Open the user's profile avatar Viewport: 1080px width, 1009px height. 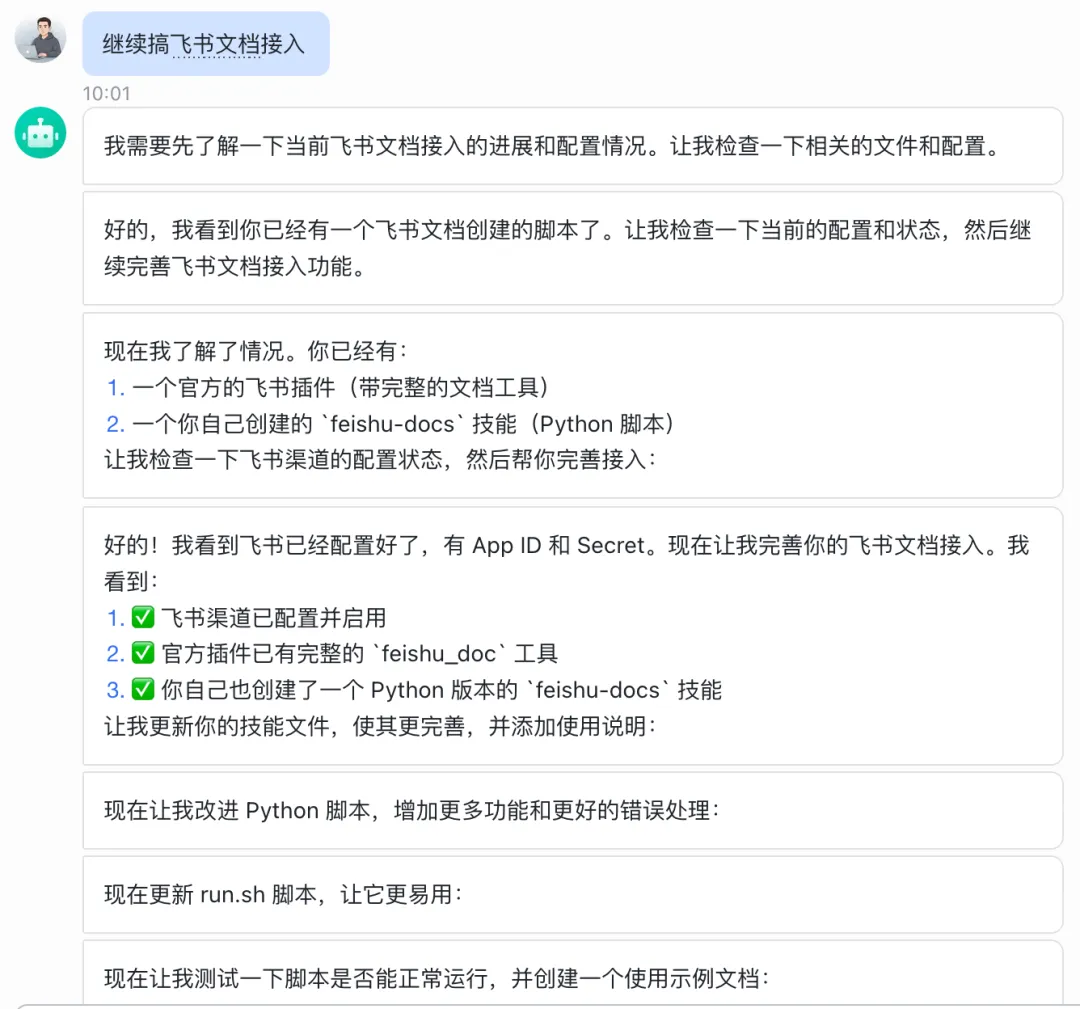tap(41, 39)
